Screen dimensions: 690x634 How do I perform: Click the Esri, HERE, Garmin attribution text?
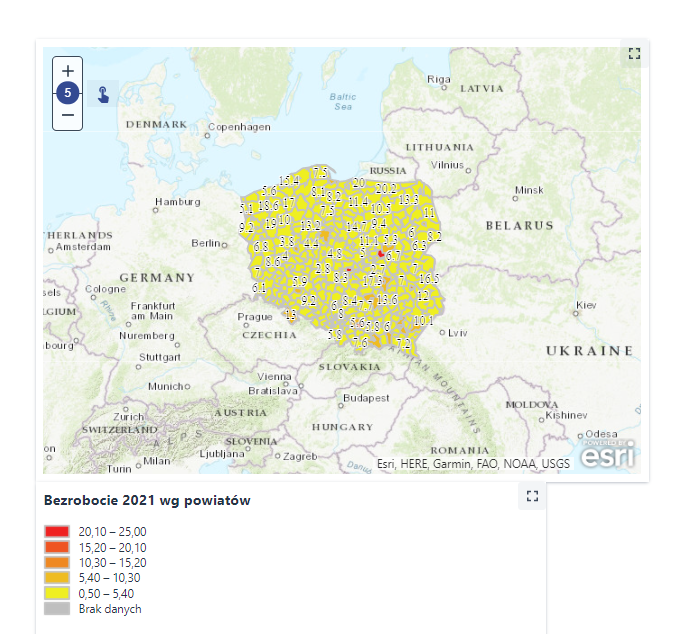pyautogui.click(x=473, y=464)
